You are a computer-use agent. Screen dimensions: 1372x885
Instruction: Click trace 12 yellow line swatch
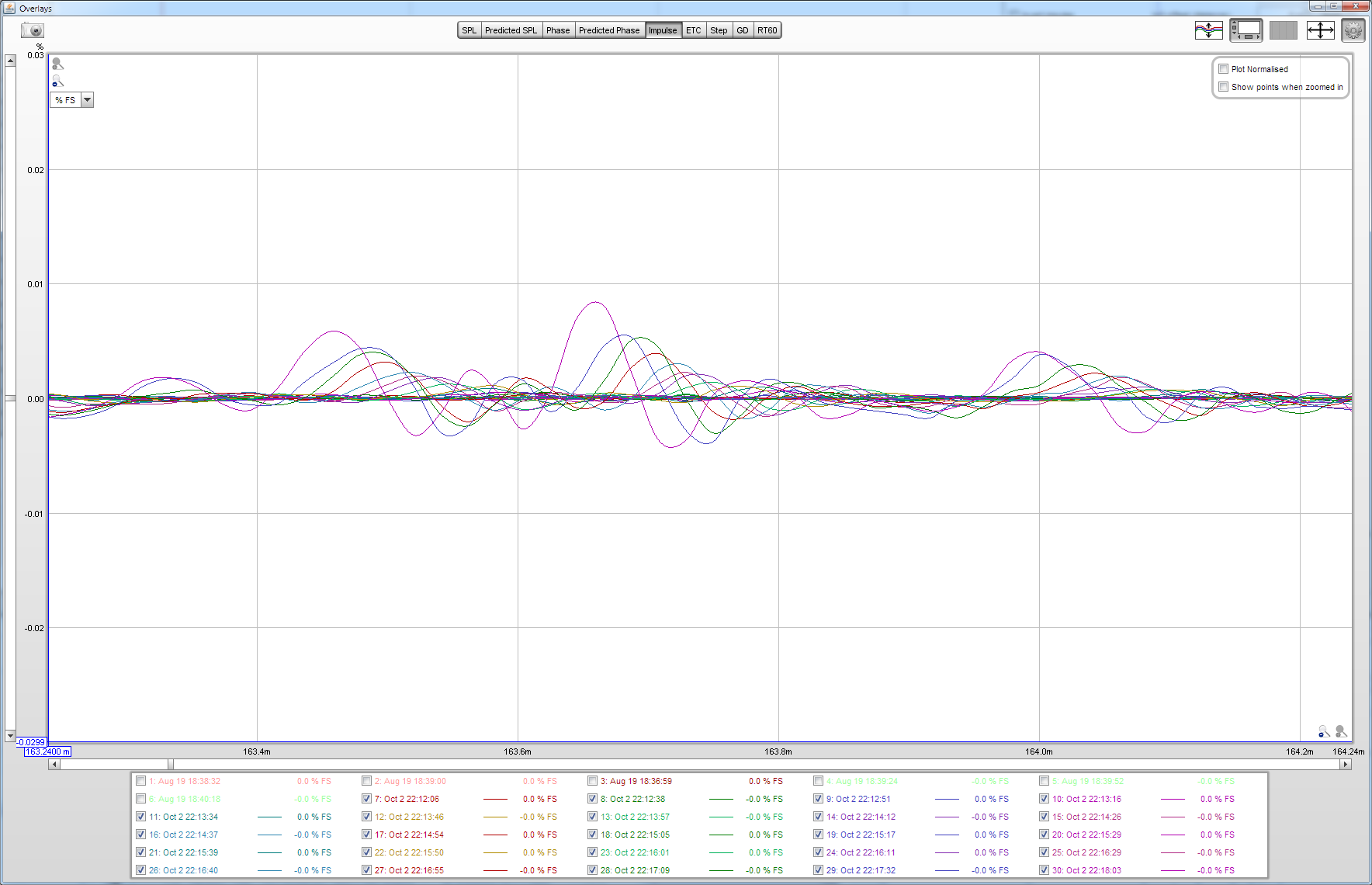(495, 817)
